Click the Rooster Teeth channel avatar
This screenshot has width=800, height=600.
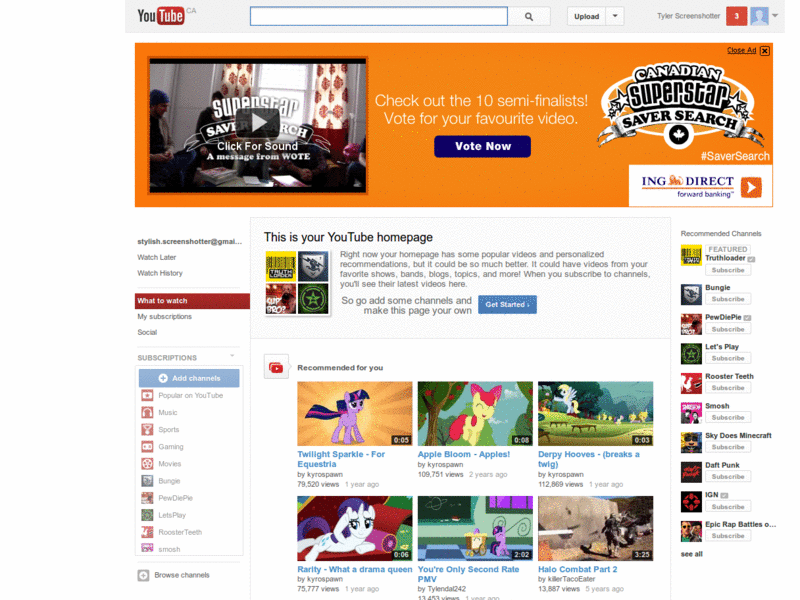(x=691, y=384)
